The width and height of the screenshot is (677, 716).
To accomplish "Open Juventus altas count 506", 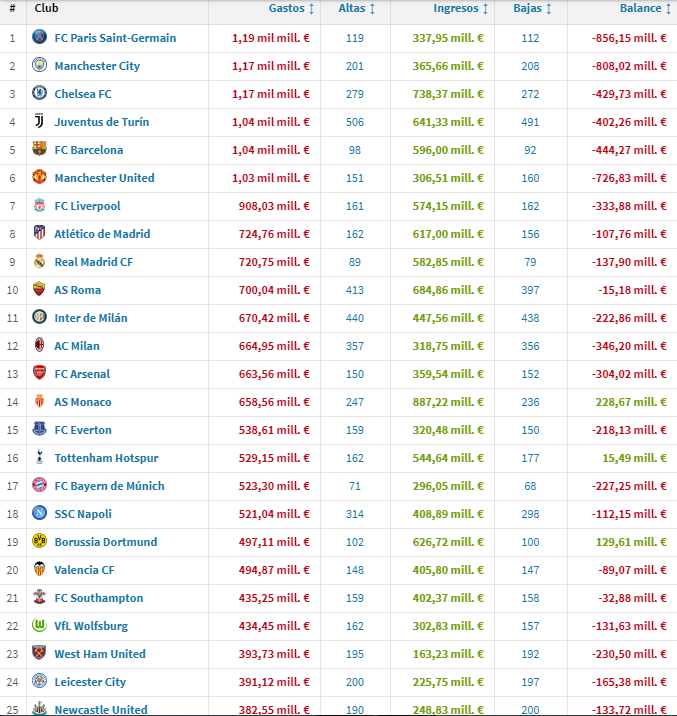I will click(x=355, y=122).
